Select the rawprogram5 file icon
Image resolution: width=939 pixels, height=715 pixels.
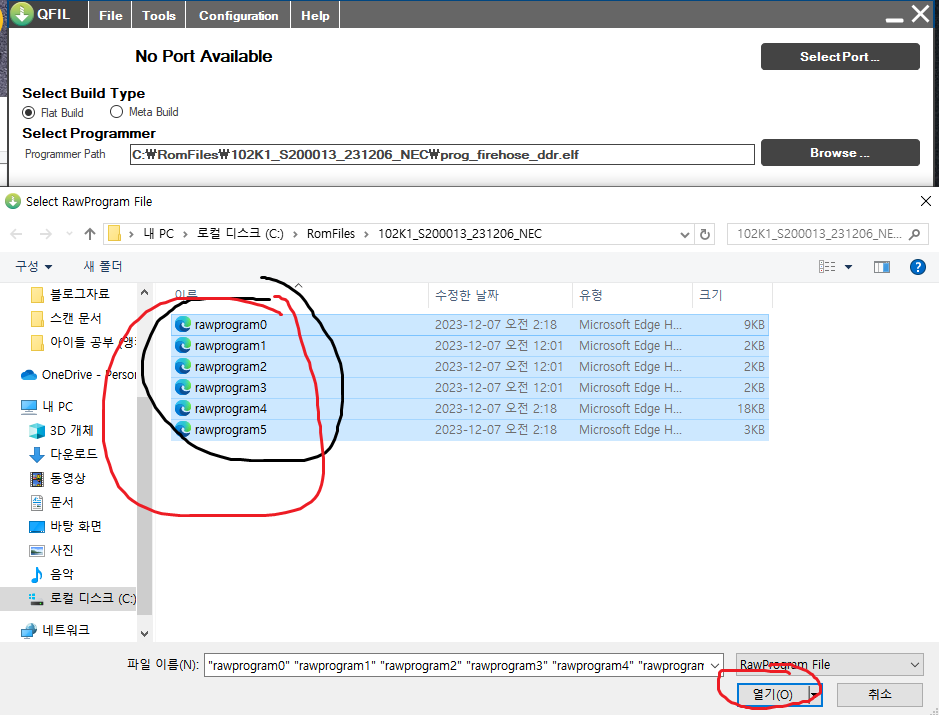pyautogui.click(x=183, y=429)
